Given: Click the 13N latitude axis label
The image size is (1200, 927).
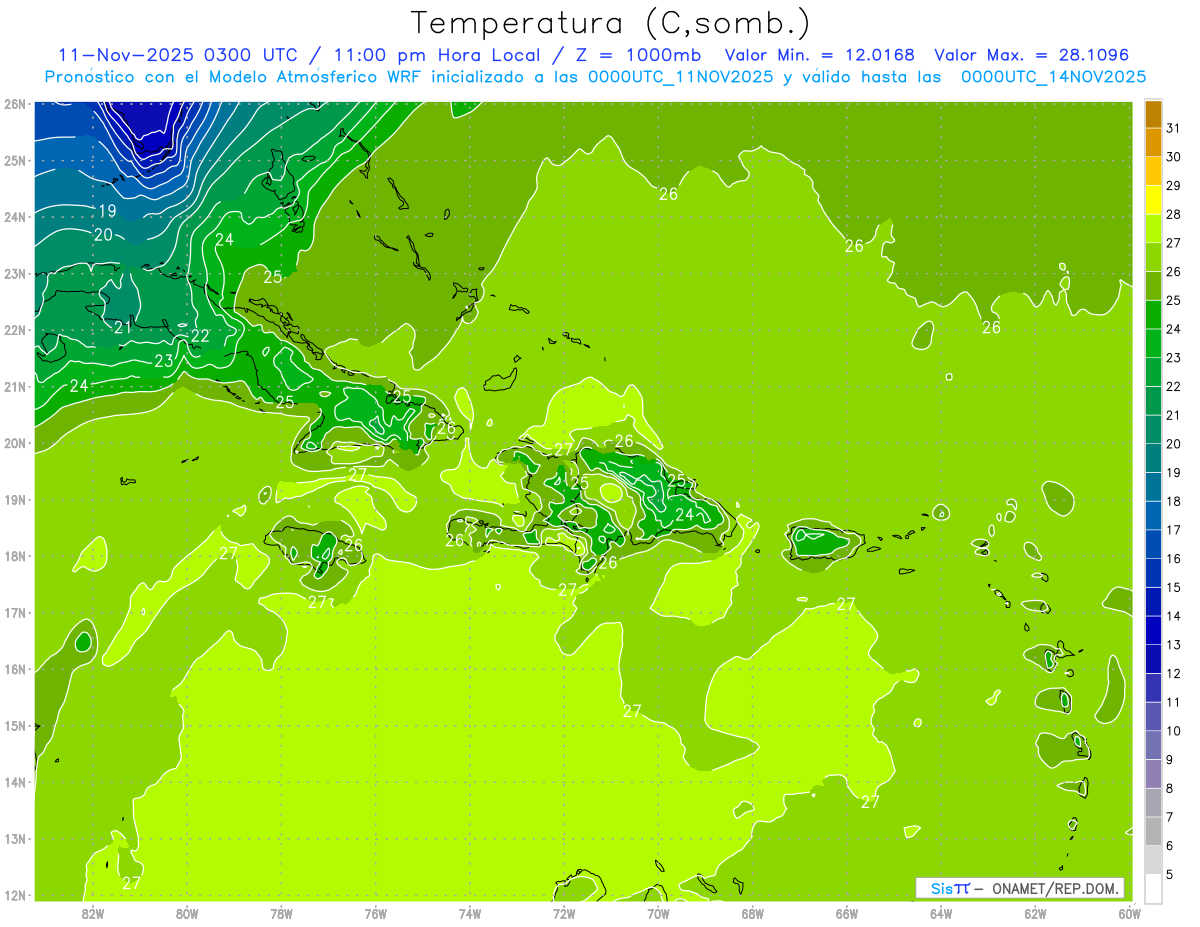Looking at the screenshot, I should 14,838.
